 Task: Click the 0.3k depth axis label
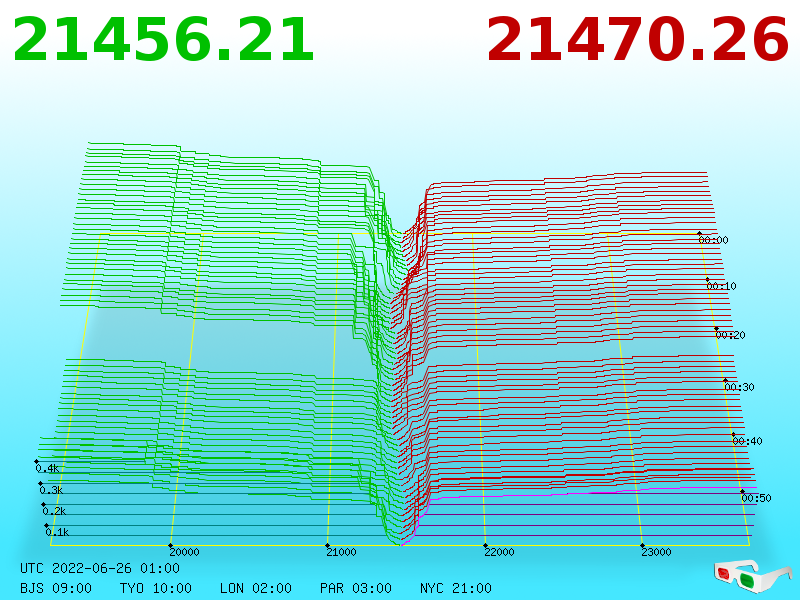[x=51, y=490]
